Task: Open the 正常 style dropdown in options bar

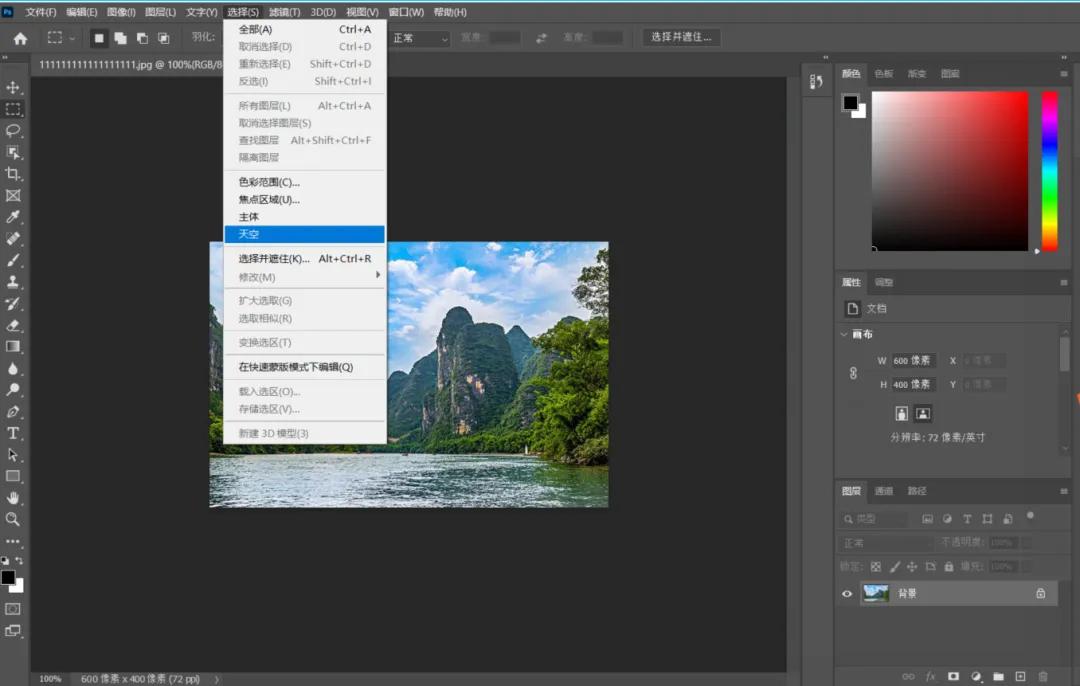Action: 419,39
